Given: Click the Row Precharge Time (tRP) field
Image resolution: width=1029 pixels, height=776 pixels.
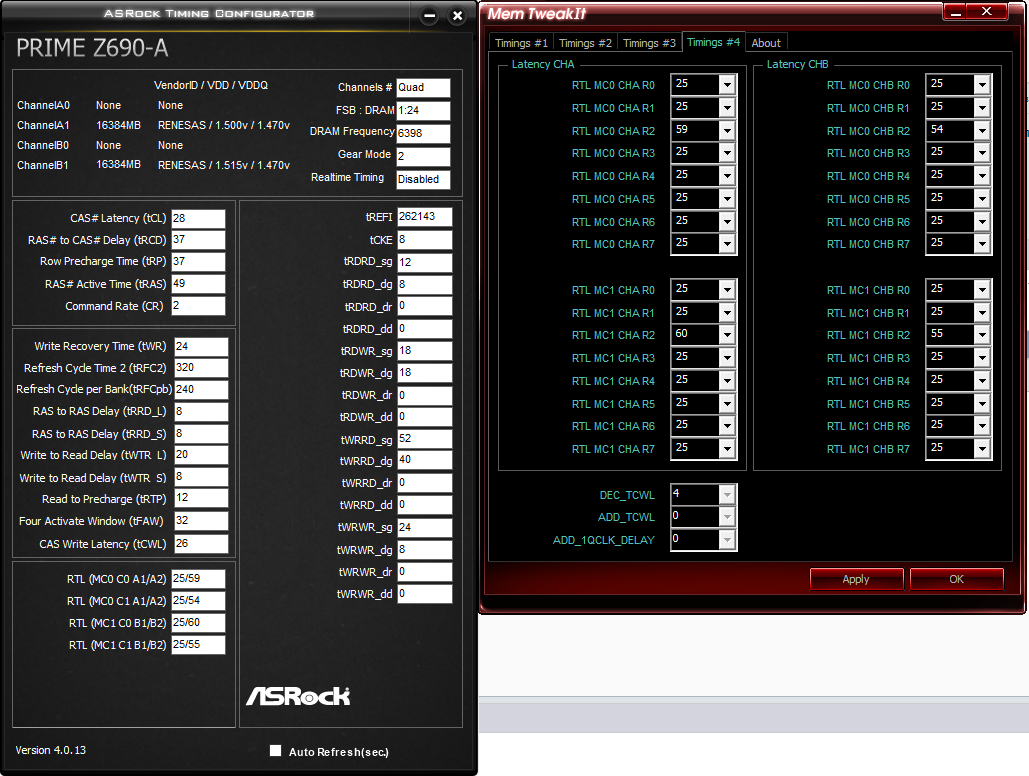Looking at the screenshot, I should [x=198, y=262].
